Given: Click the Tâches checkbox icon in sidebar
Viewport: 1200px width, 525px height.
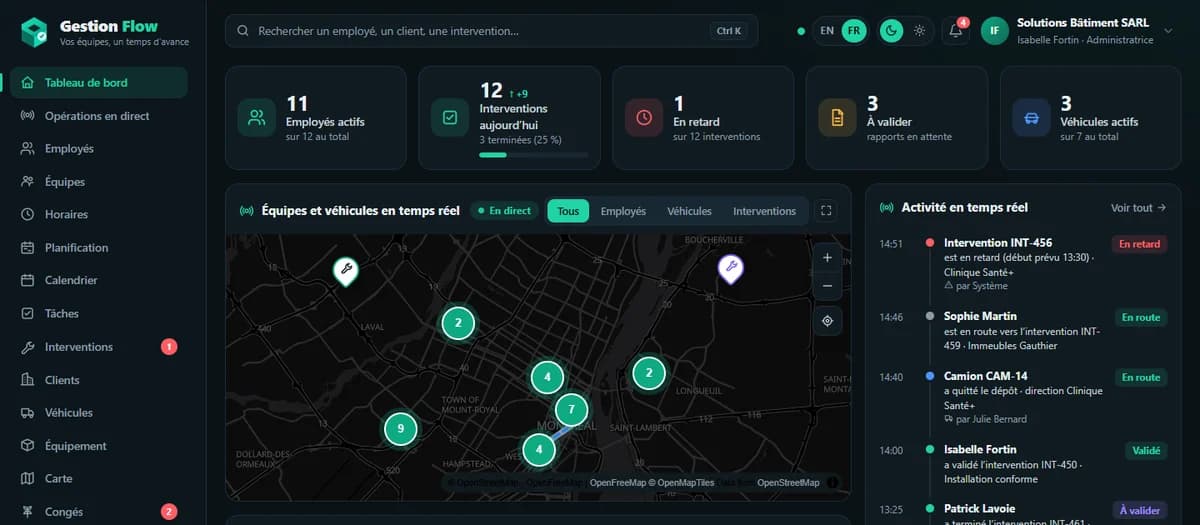Looking at the screenshot, I should (x=27, y=314).
